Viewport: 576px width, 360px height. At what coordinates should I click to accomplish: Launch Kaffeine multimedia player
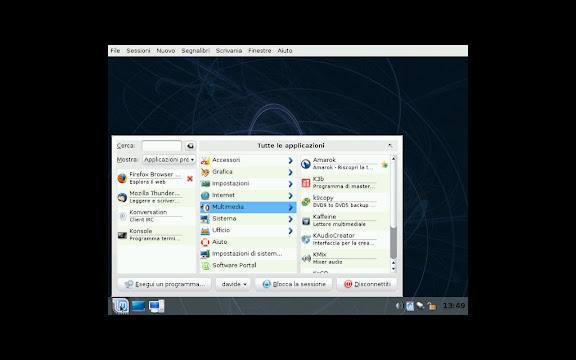coord(345,220)
